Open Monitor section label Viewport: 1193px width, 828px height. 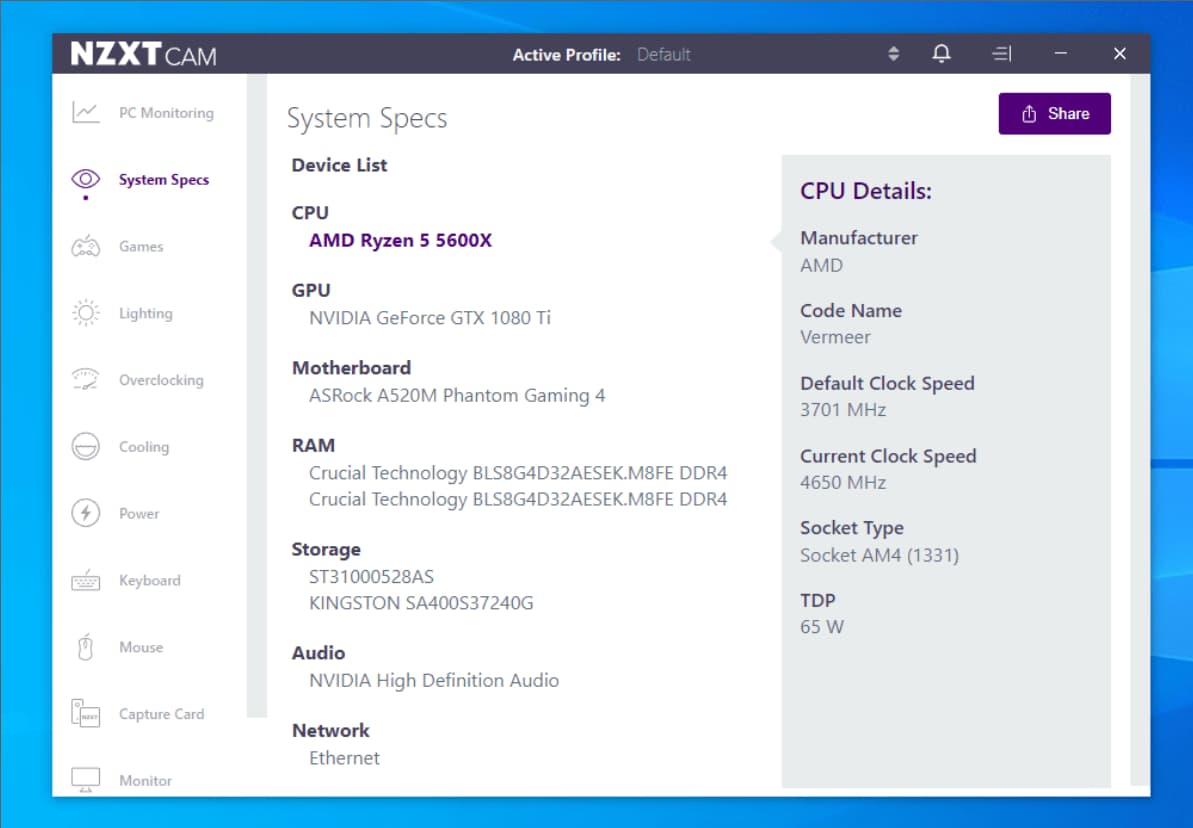145,780
